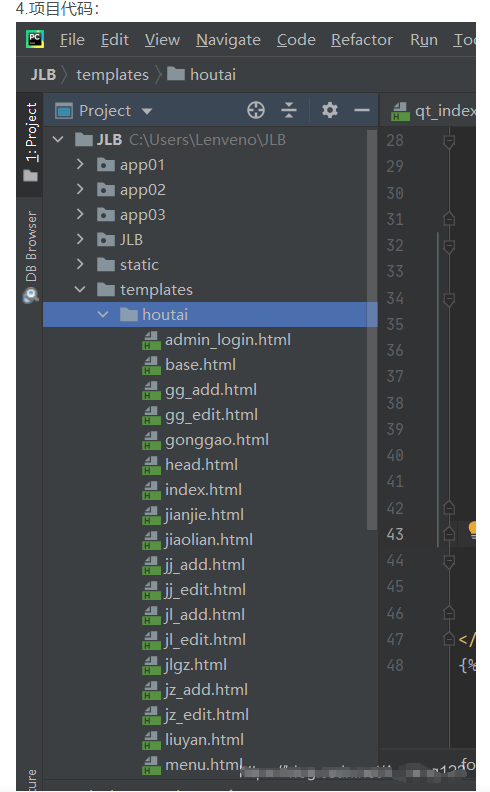Select the qt_index editor tab

433,111
